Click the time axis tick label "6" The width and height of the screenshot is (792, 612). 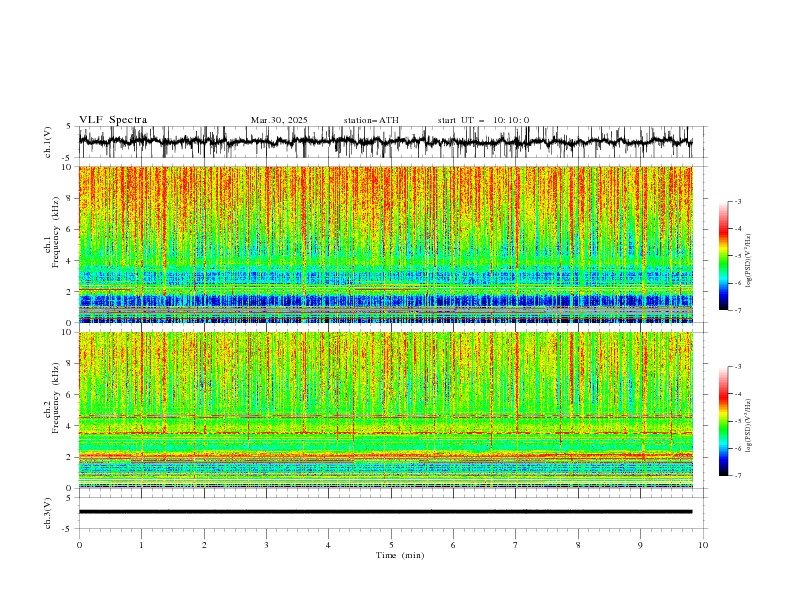(x=453, y=545)
